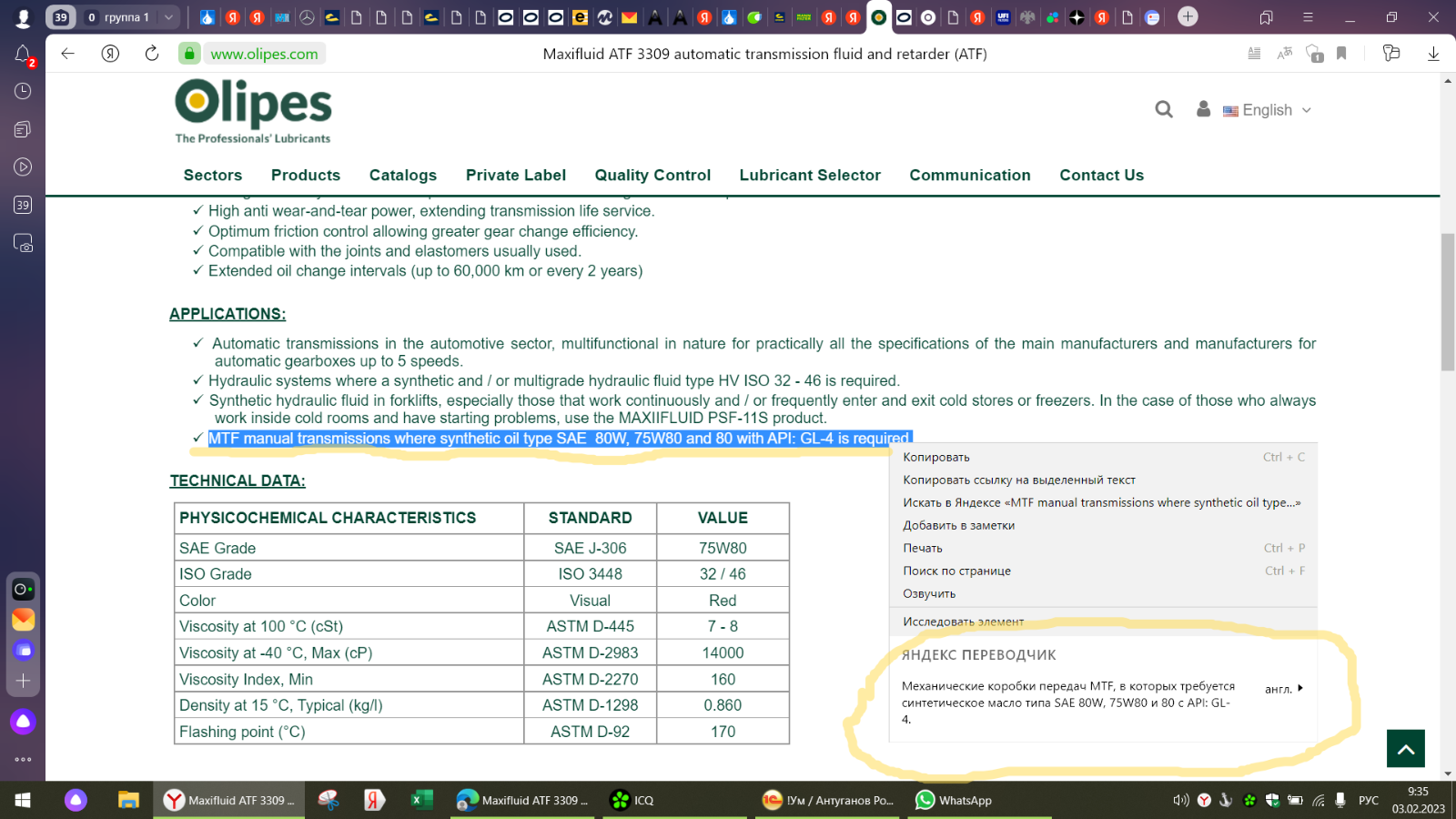Open the Lubricant Selector page

click(810, 176)
